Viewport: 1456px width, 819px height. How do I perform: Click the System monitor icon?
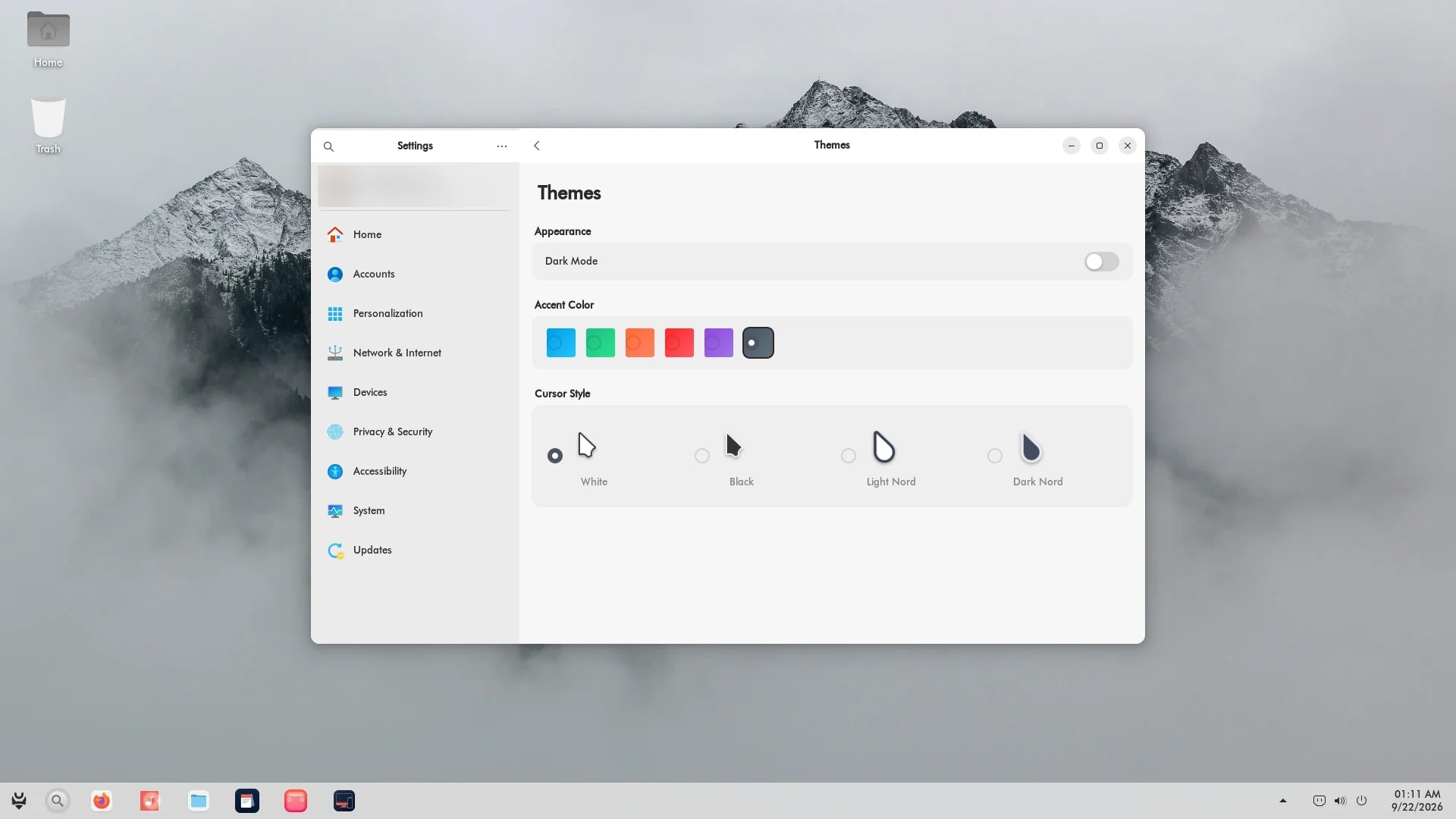click(335, 510)
